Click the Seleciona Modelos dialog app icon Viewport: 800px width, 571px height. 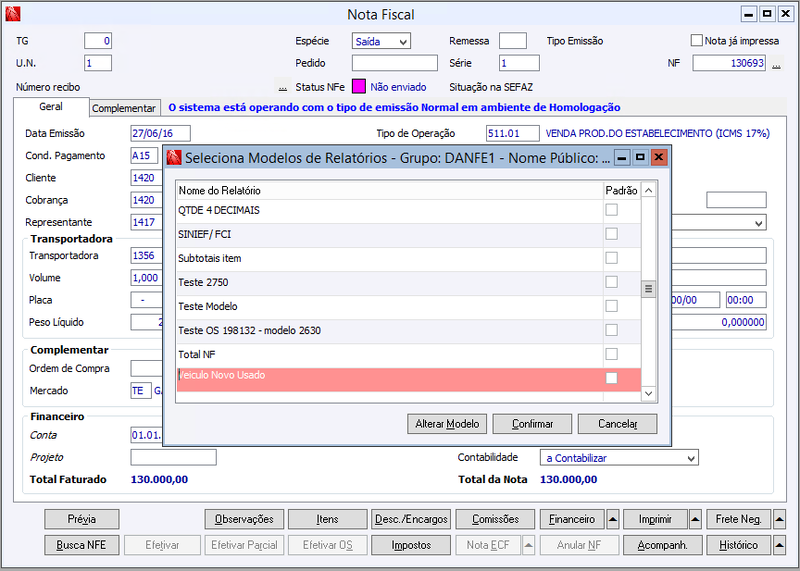pos(174,158)
